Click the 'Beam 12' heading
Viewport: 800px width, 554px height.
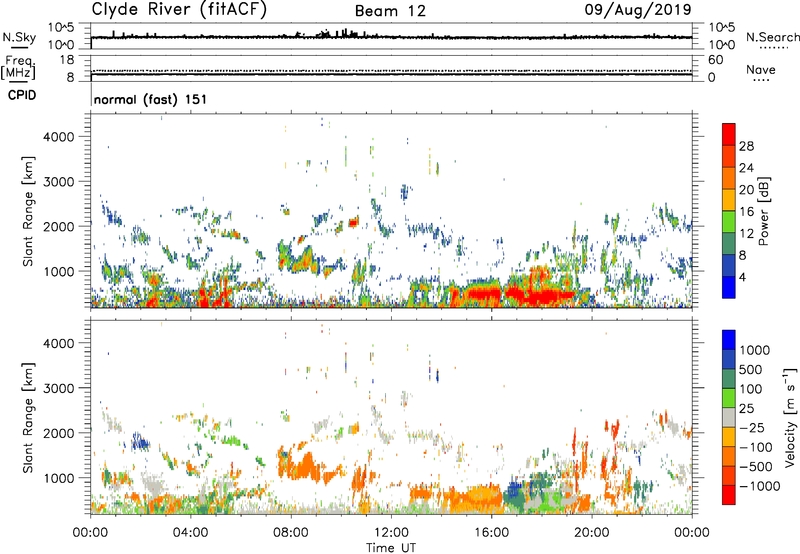click(x=390, y=11)
